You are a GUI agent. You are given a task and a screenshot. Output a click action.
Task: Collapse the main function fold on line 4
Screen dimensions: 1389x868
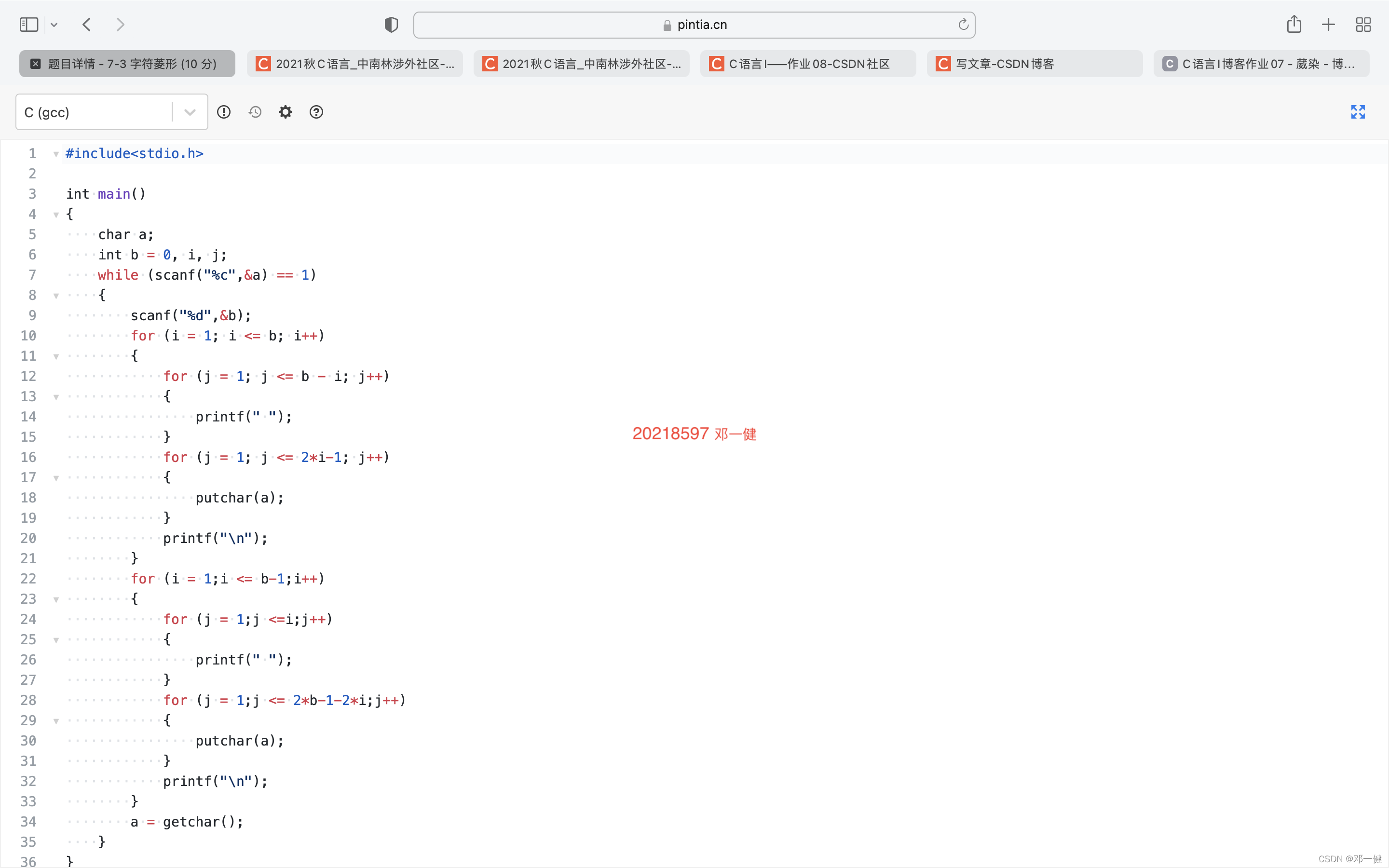coord(55,215)
